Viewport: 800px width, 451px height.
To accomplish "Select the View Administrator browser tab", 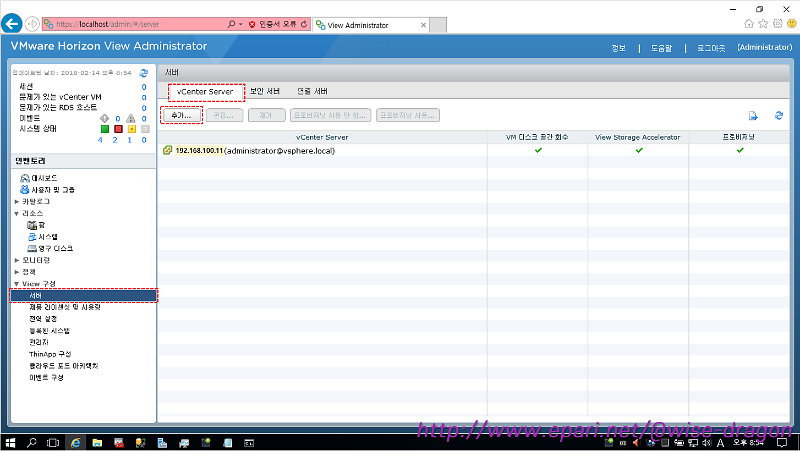I will pyautogui.click(x=370, y=25).
